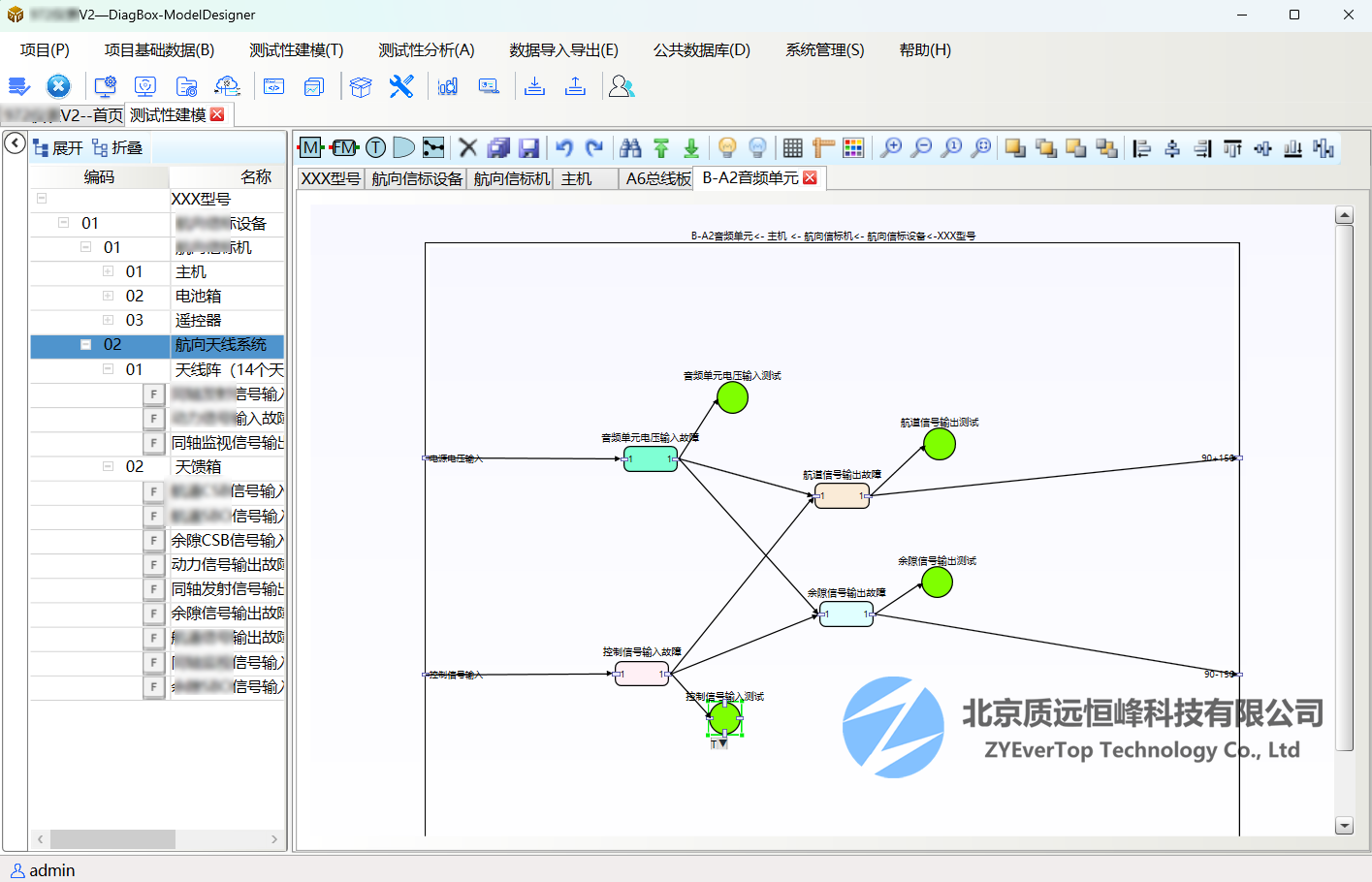
Task: Click the upload tray arrow icon in toolbar
Action: click(x=575, y=86)
